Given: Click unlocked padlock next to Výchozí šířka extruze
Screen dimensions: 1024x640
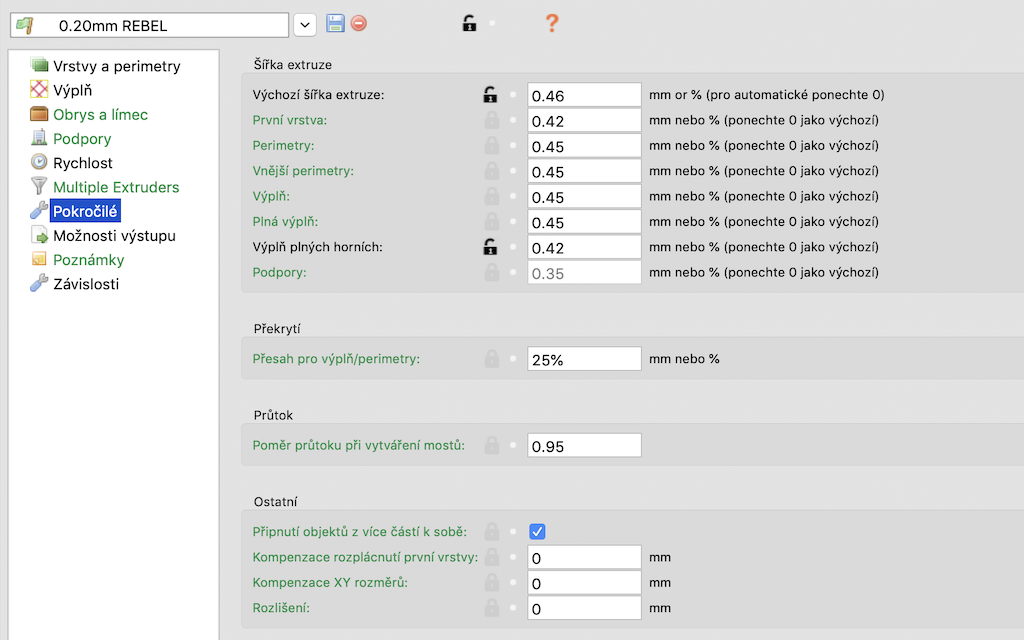Looking at the screenshot, I should (x=490, y=96).
